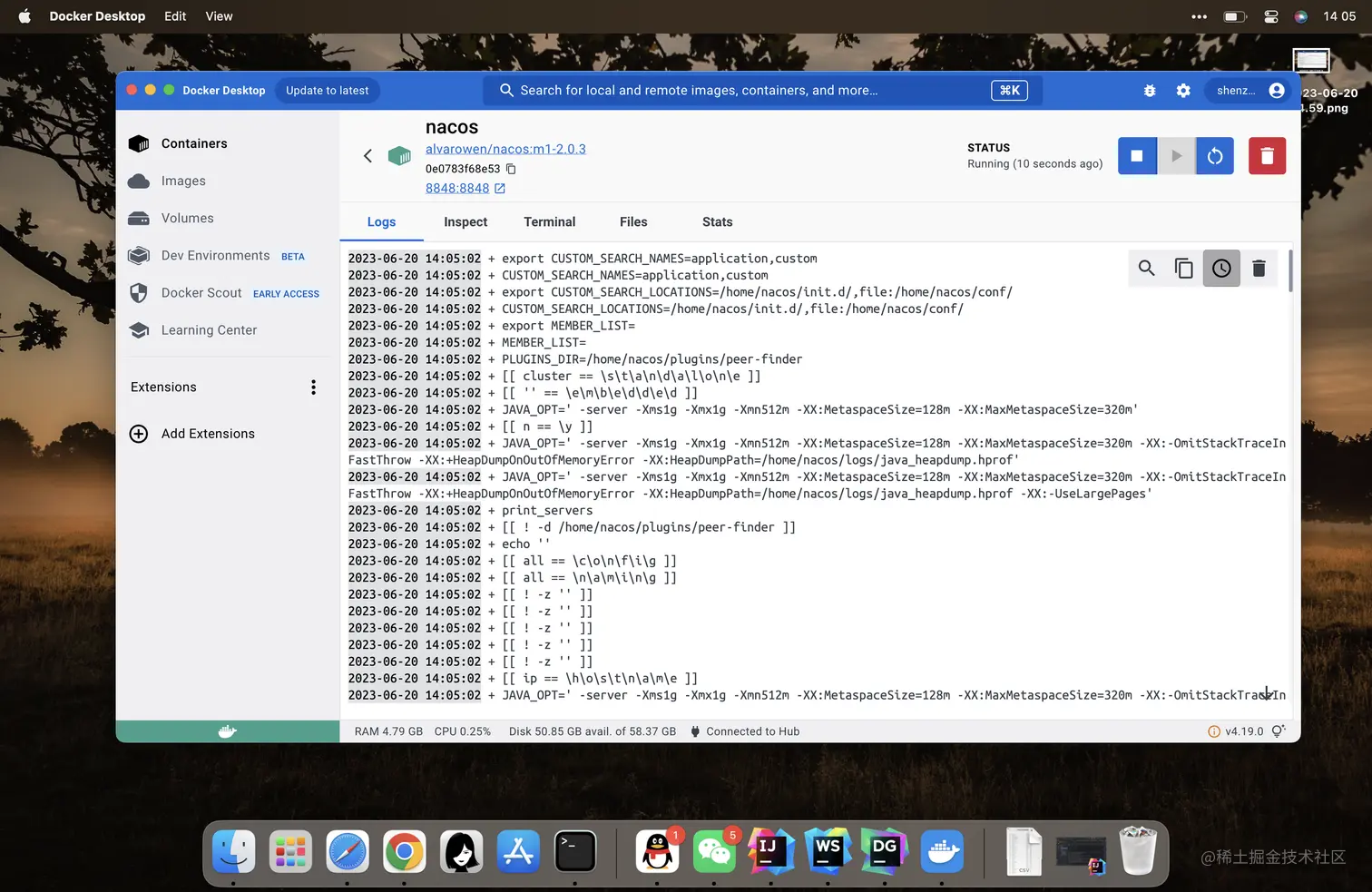1372x892 pixels.
Task: Jump to the bottom of logs with down arrow
Action: click(x=1267, y=693)
